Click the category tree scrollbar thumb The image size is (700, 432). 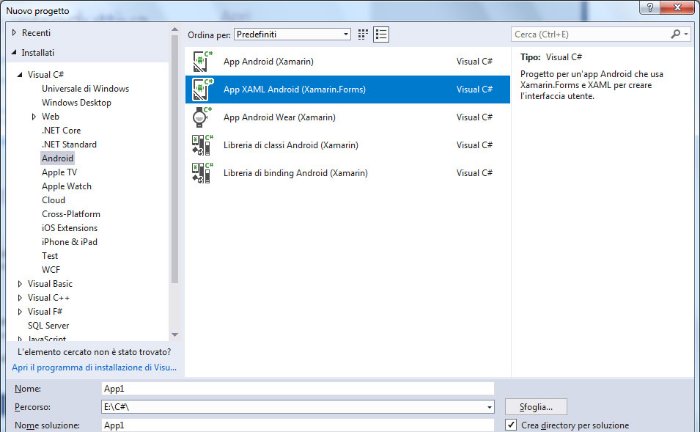pyautogui.click(x=175, y=159)
